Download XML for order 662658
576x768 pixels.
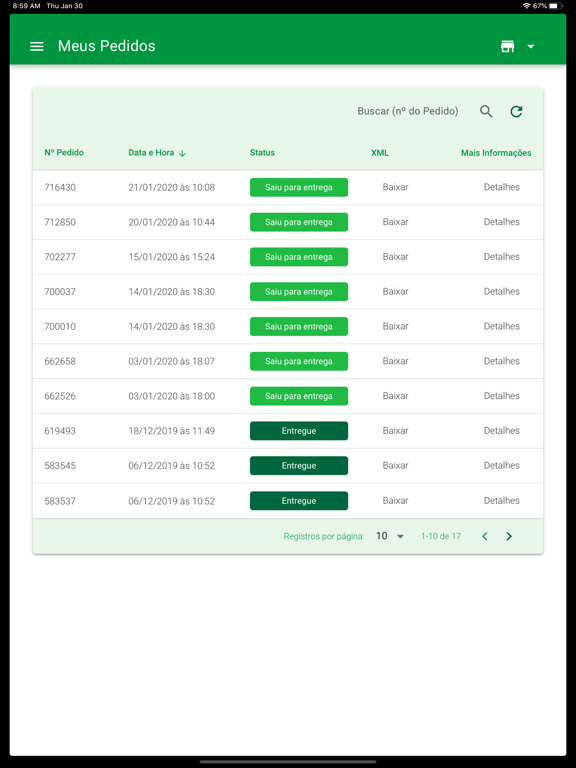pos(395,361)
